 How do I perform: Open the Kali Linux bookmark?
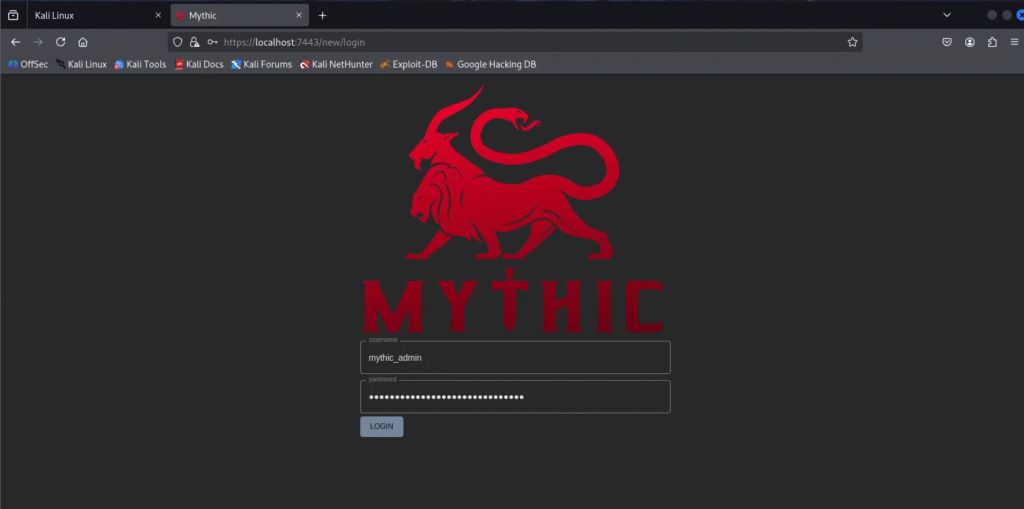tap(81, 64)
